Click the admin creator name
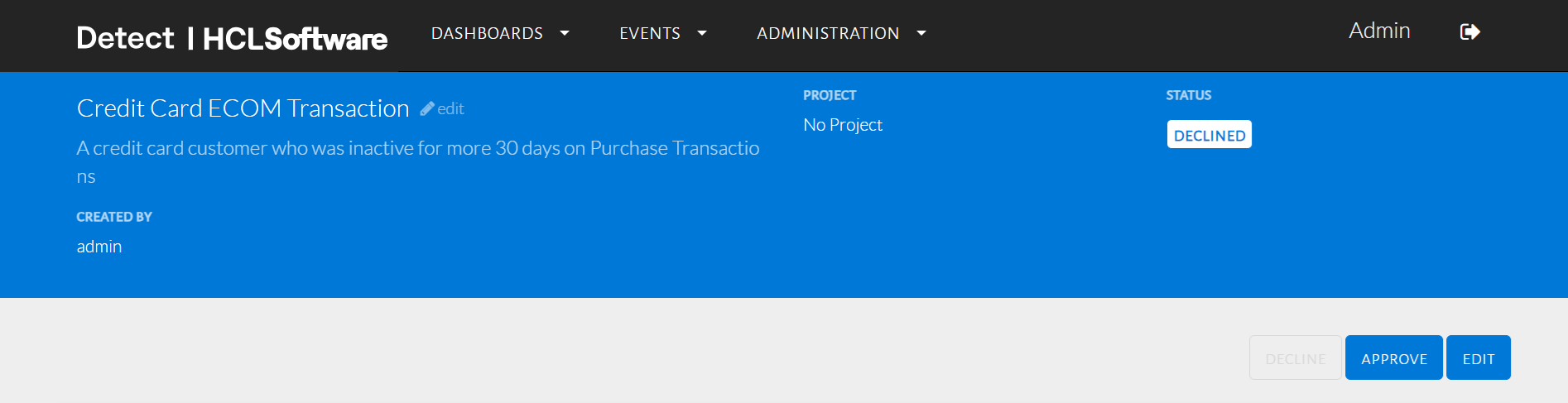The height and width of the screenshot is (403, 1568). [99, 247]
